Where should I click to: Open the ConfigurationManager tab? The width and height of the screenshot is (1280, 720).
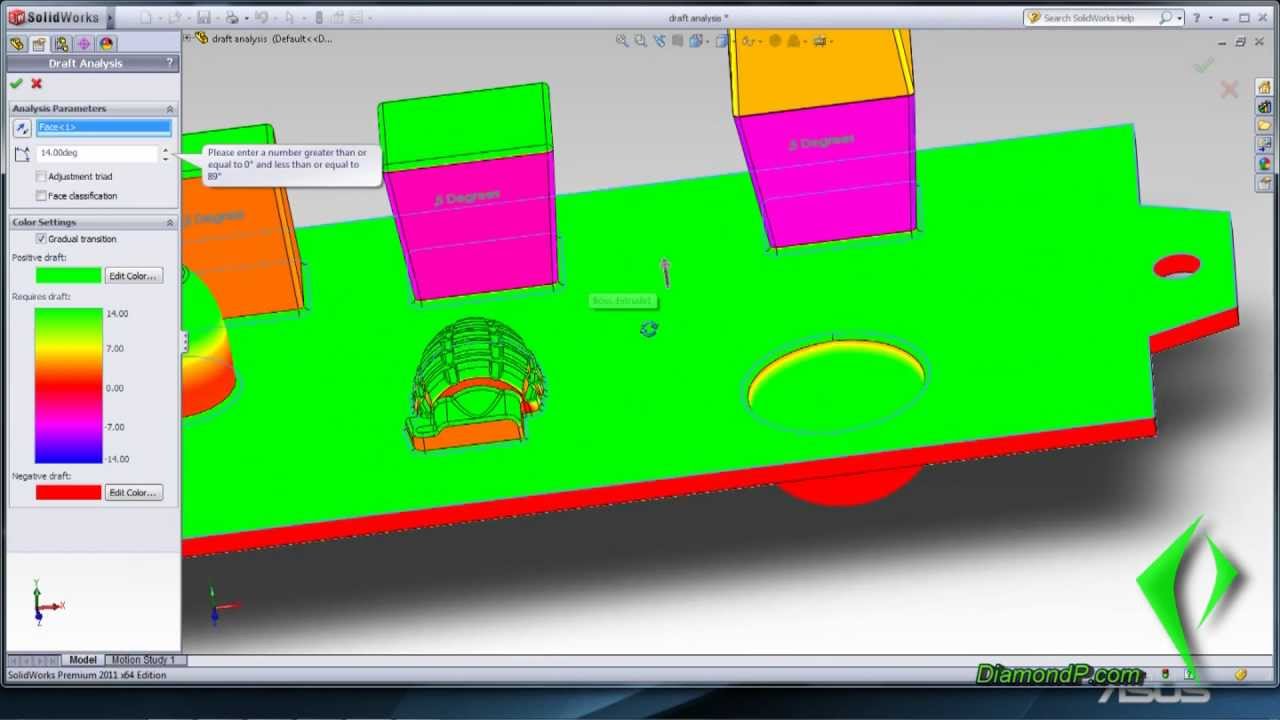tap(61, 44)
